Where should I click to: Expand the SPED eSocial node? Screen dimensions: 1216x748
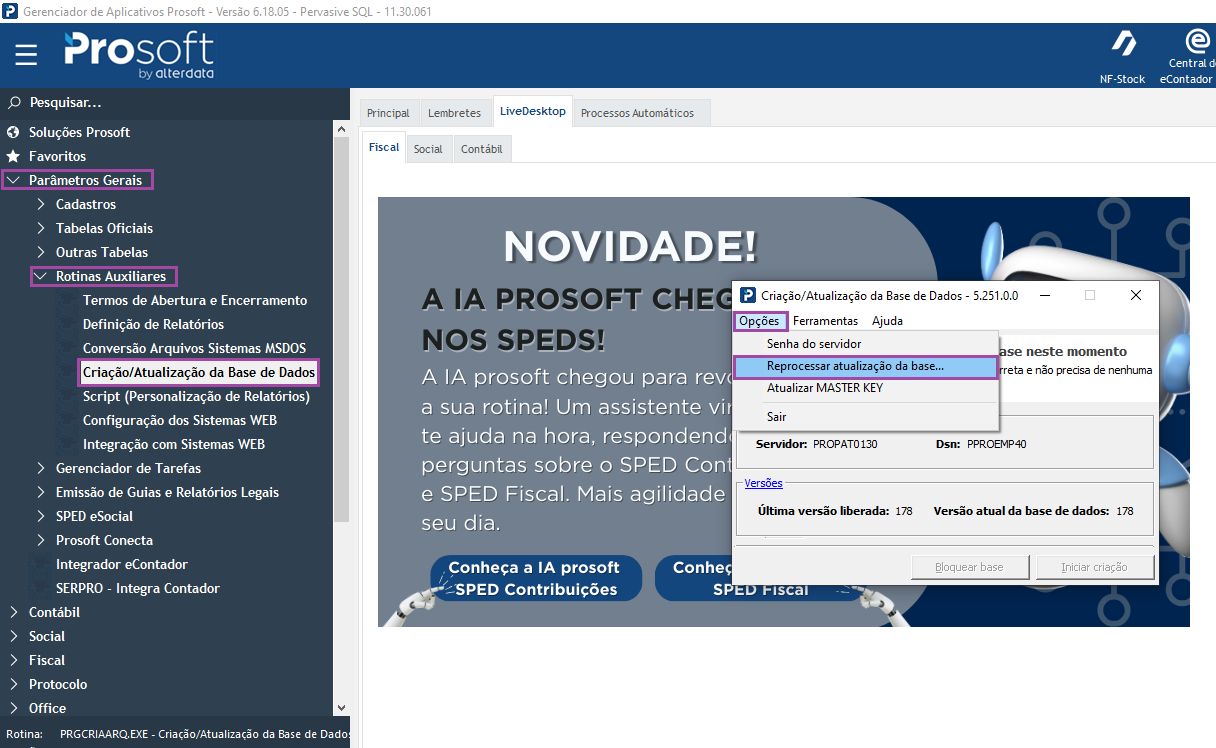click(x=41, y=516)
